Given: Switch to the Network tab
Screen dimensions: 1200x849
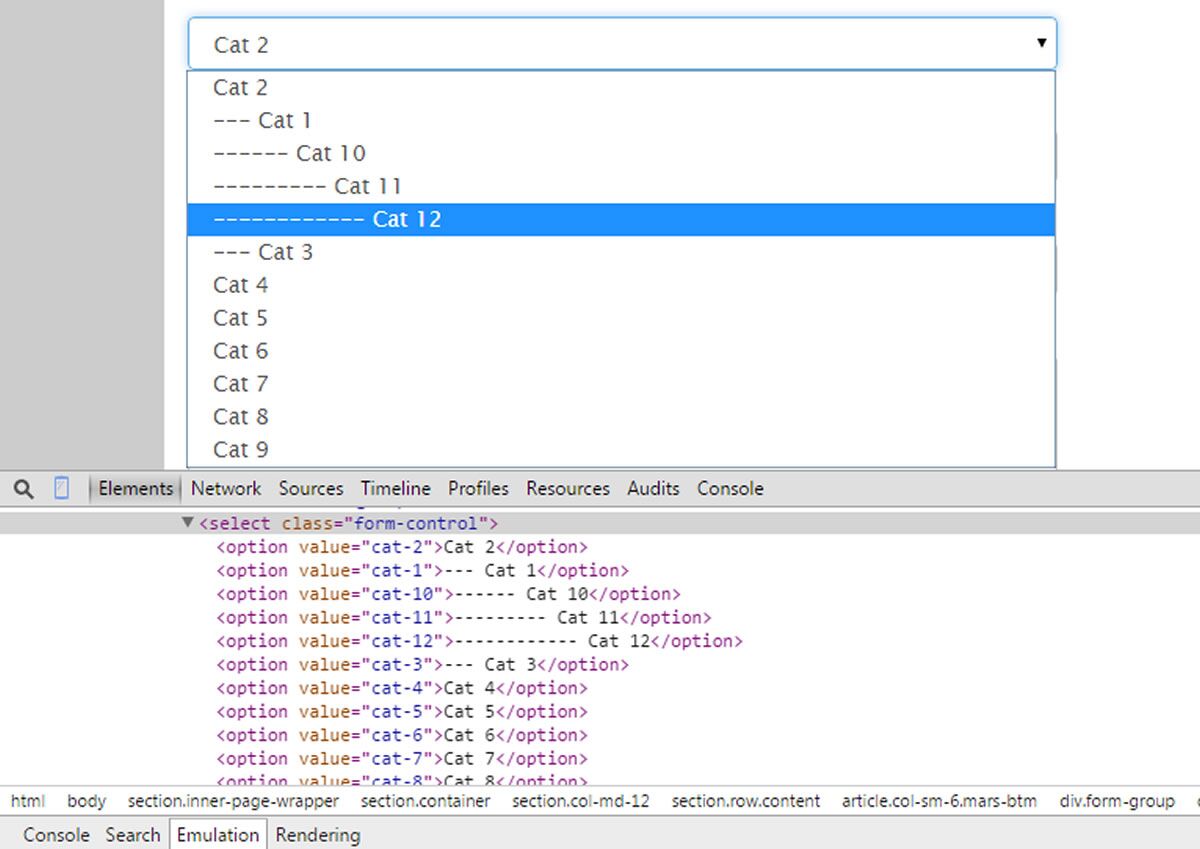Looking at the screenshot, I should 226,488.
